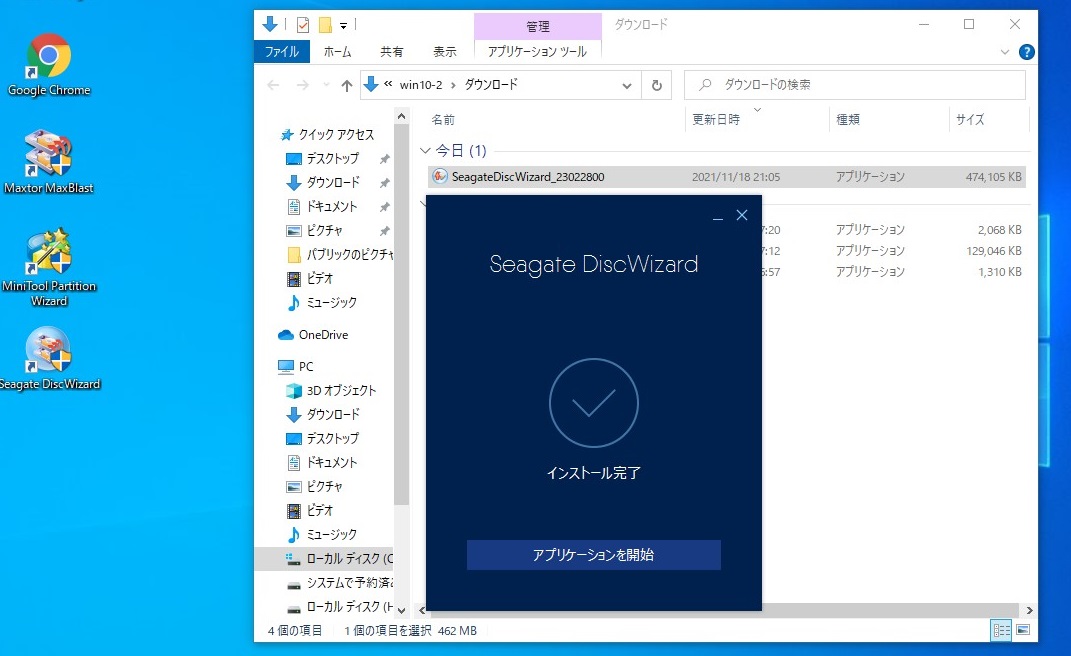The image size is (1071, 656).
Task: Click the pin icon beside ダウンロード in Quick access
Action: point(385,182)
